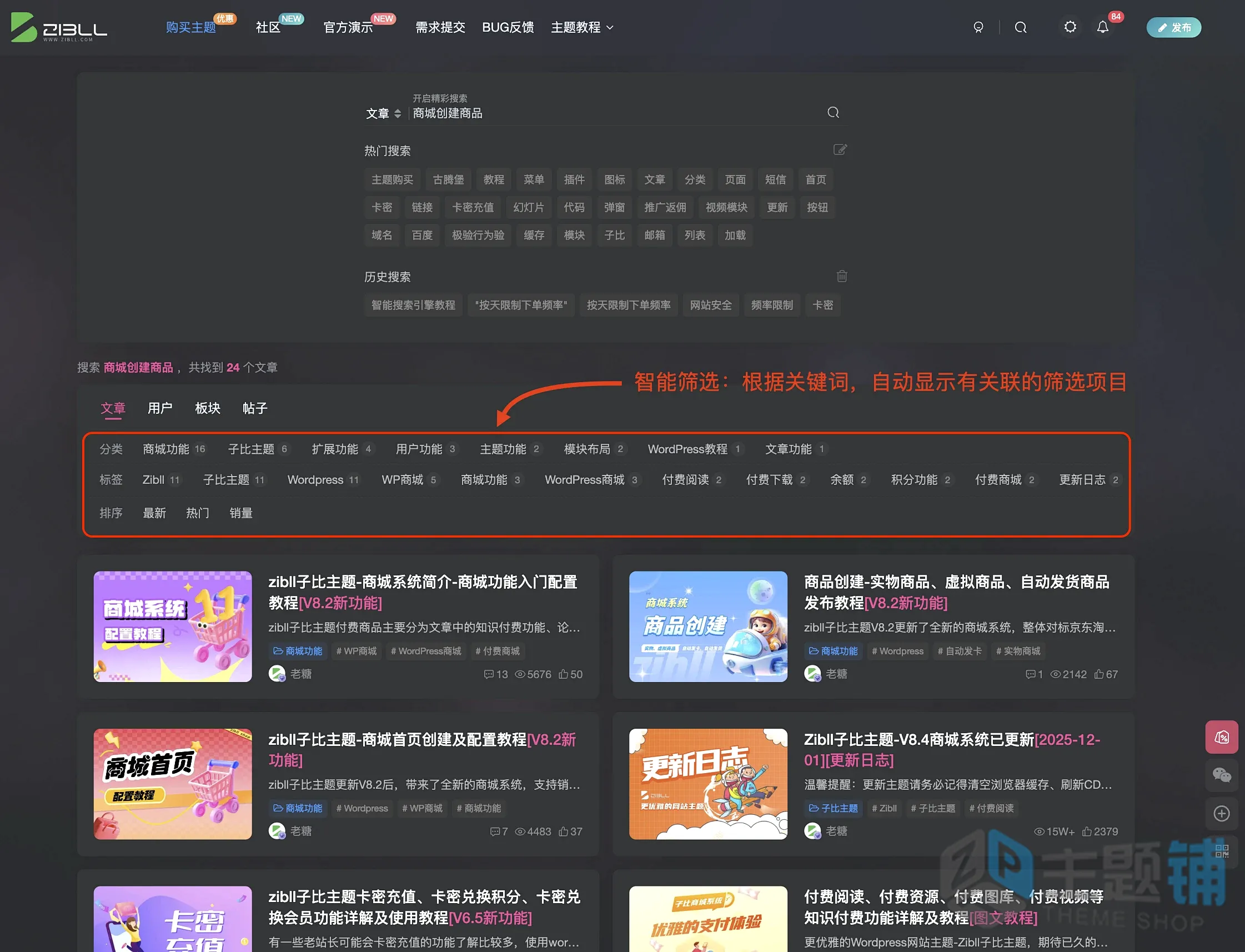Click hot search tag 主题购买
The image size is (1245, 952).
coord(392,179)
